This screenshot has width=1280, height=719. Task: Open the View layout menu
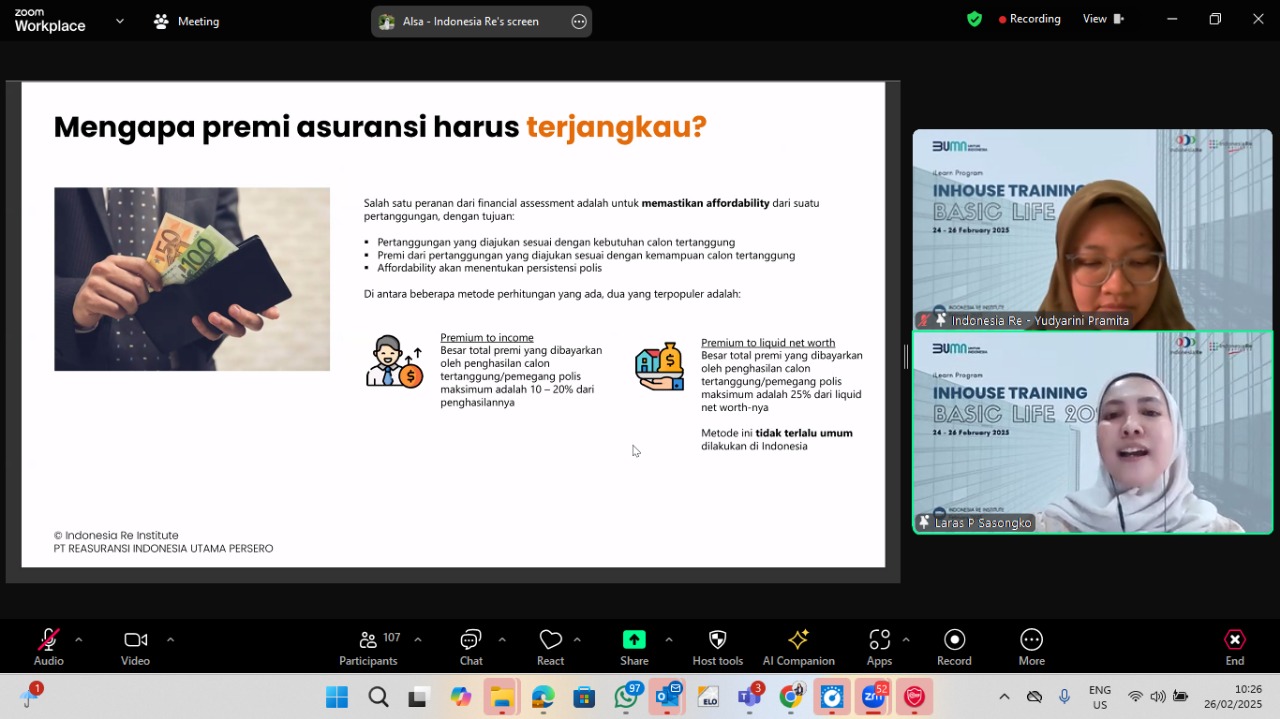[1103, 18]
